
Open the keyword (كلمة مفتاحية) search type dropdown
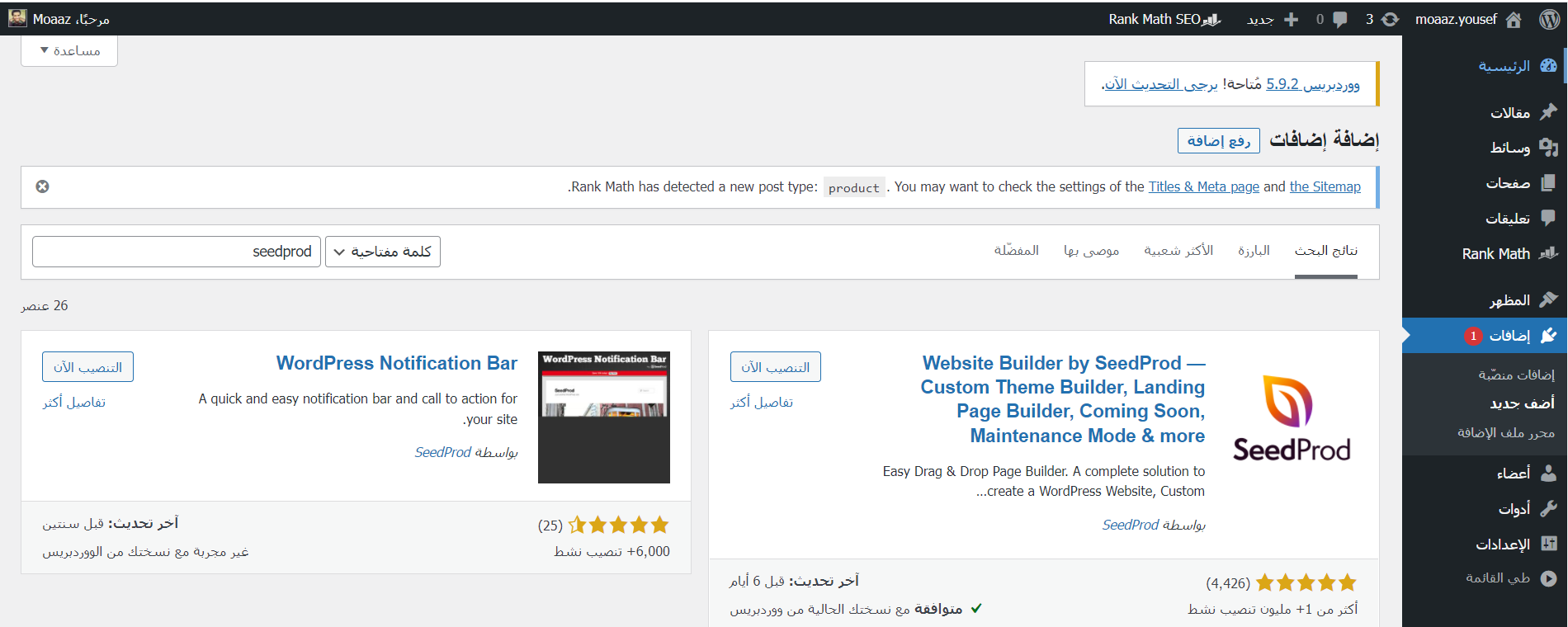(x=383, y=252)
